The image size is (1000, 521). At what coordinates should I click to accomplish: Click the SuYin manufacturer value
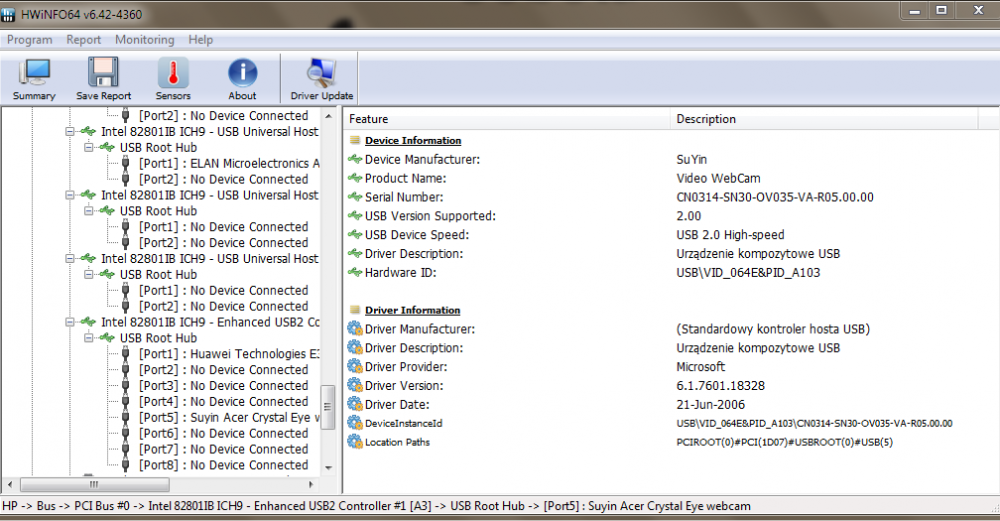pyautogui.click(x=691, y=159)
